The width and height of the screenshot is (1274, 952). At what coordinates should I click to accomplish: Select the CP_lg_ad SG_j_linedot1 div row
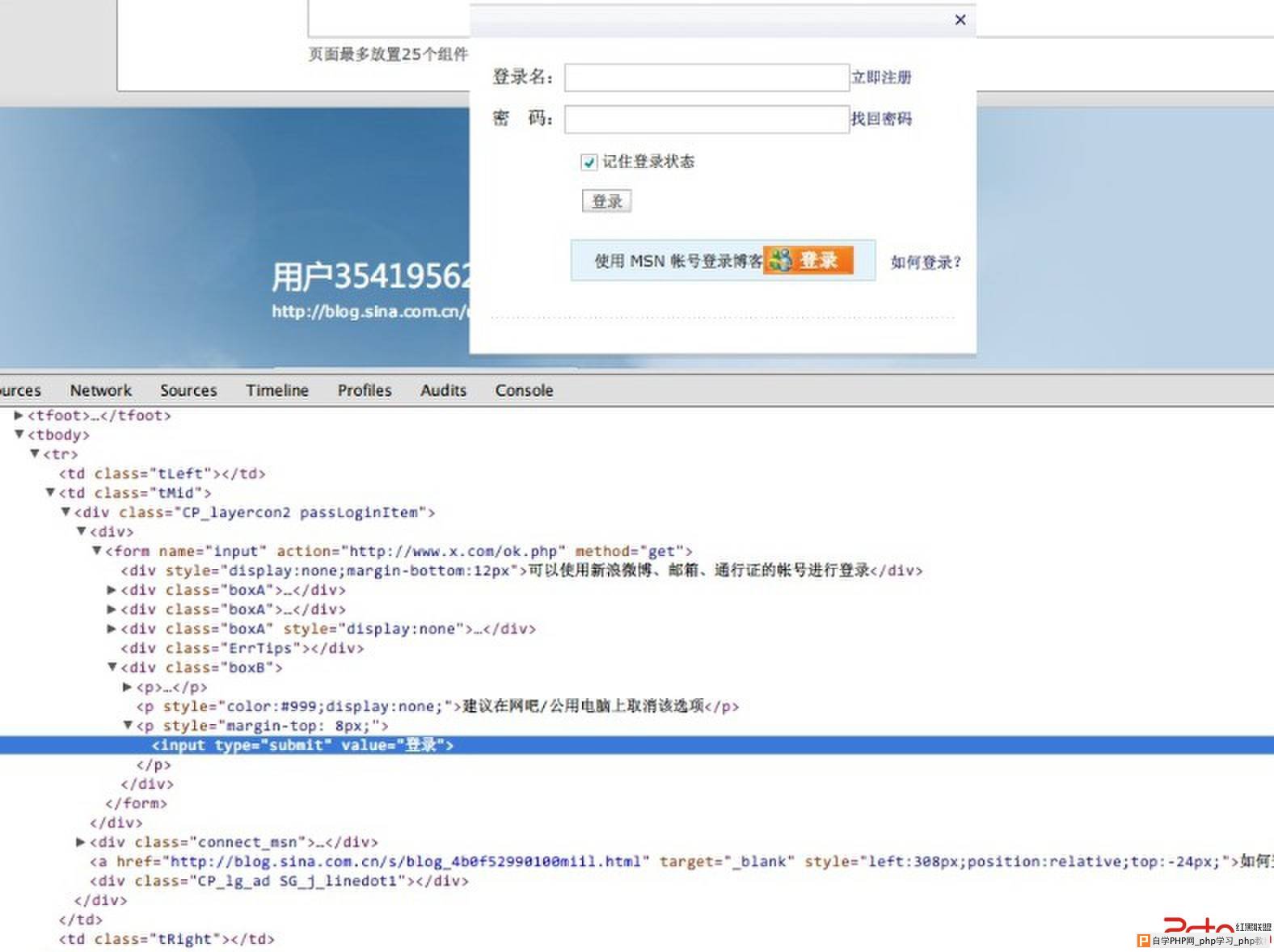tap(279, 881)
